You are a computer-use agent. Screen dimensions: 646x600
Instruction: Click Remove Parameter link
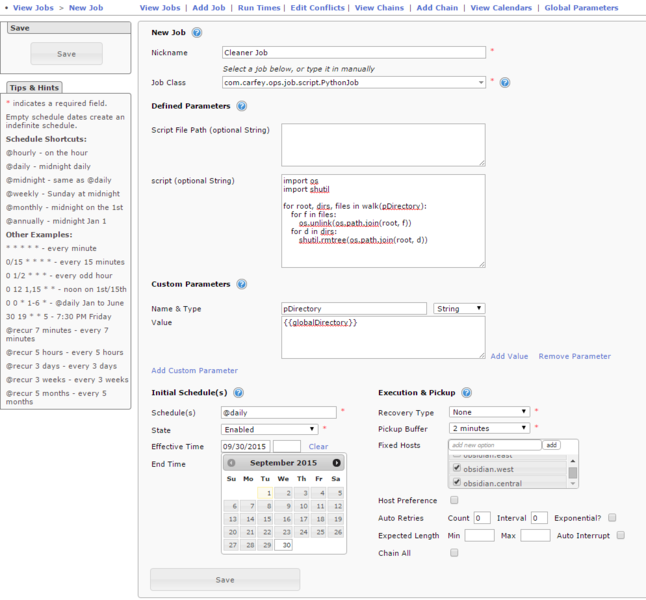[575, 356]
